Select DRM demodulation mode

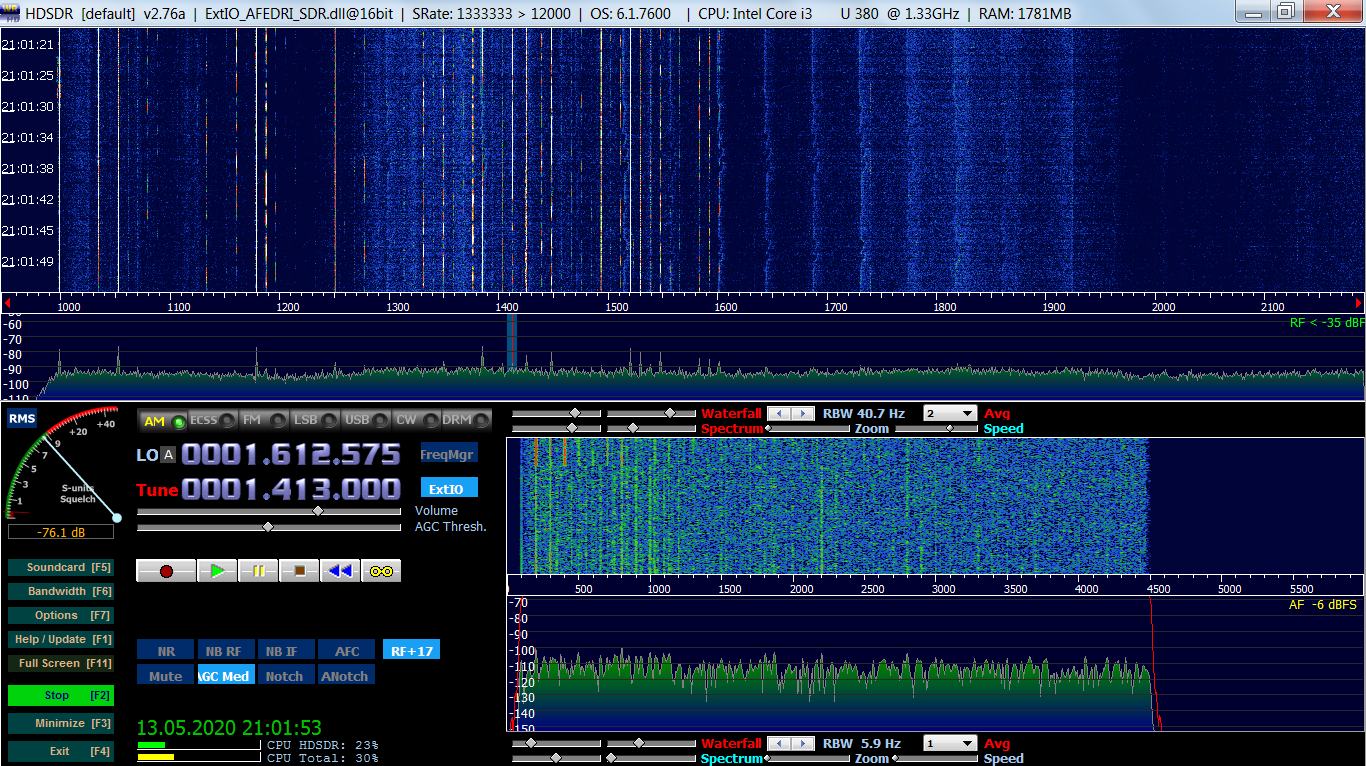(x=467, y=421)
